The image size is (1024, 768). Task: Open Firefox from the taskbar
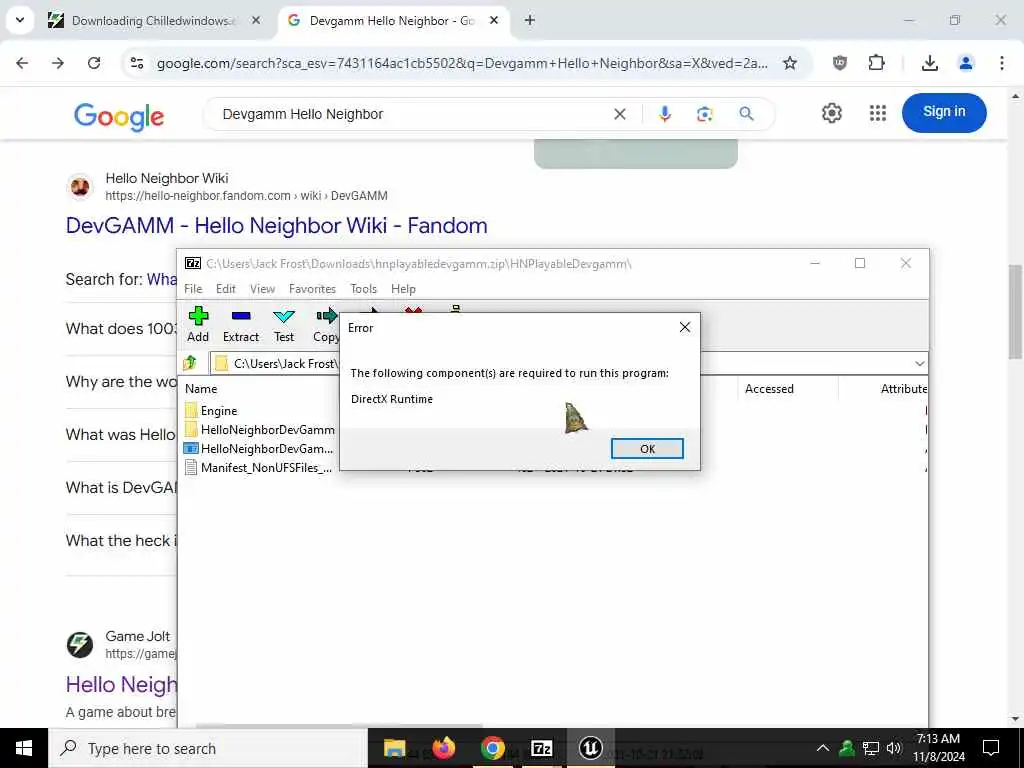point(443,748)
